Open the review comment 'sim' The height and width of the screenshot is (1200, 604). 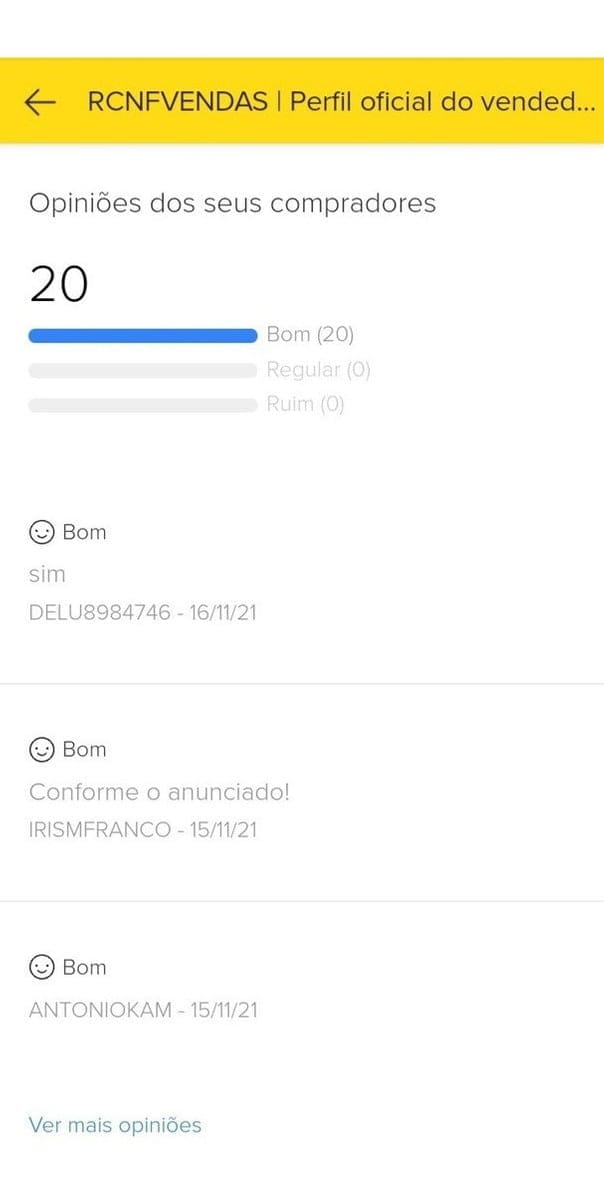[x=47, y=575]
